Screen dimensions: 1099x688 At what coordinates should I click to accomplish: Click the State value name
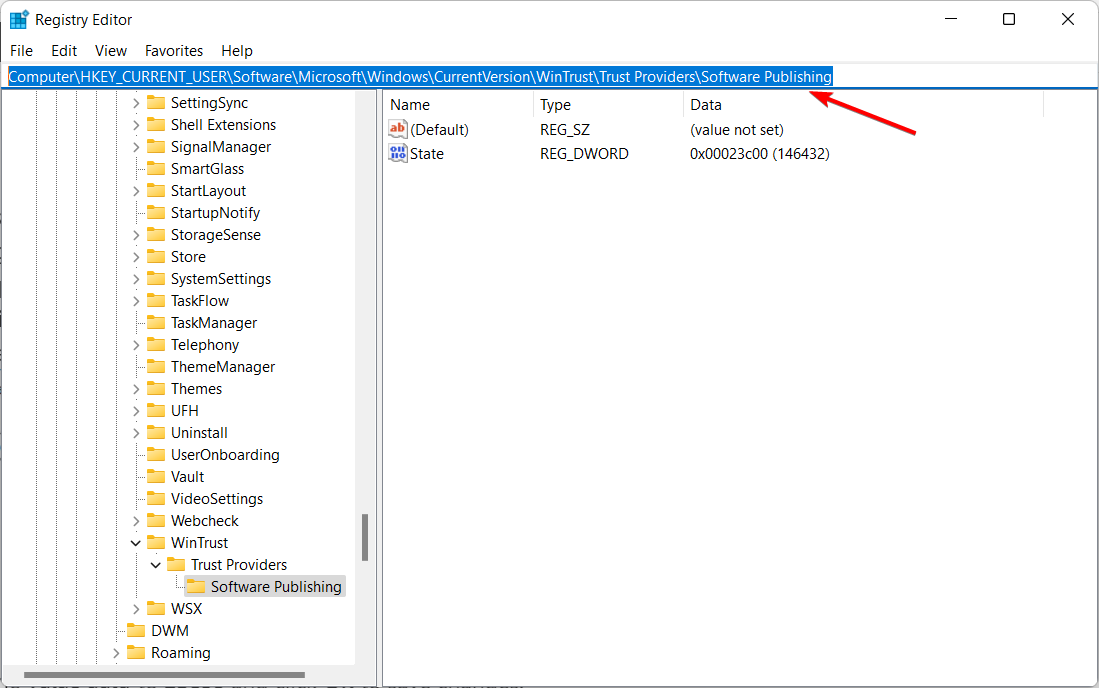click(427, 153)
